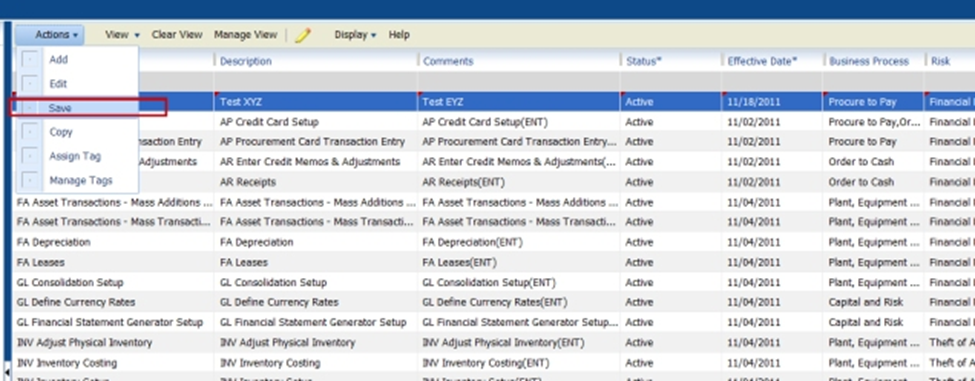Screen dimensions: 975x381
Task: Select AP Credit Card Setup description cell
Action: tap(316, 122)
